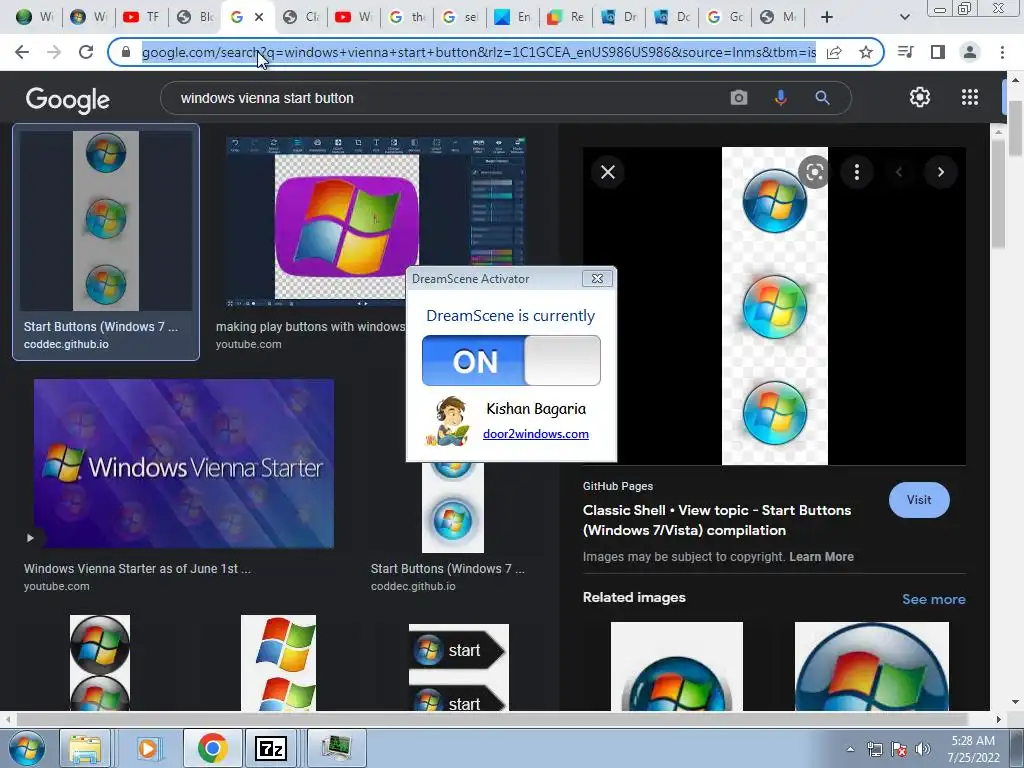Open new Chrome tab with plus
Viewport: 1024px width, 768px height.
click(827, 17)
